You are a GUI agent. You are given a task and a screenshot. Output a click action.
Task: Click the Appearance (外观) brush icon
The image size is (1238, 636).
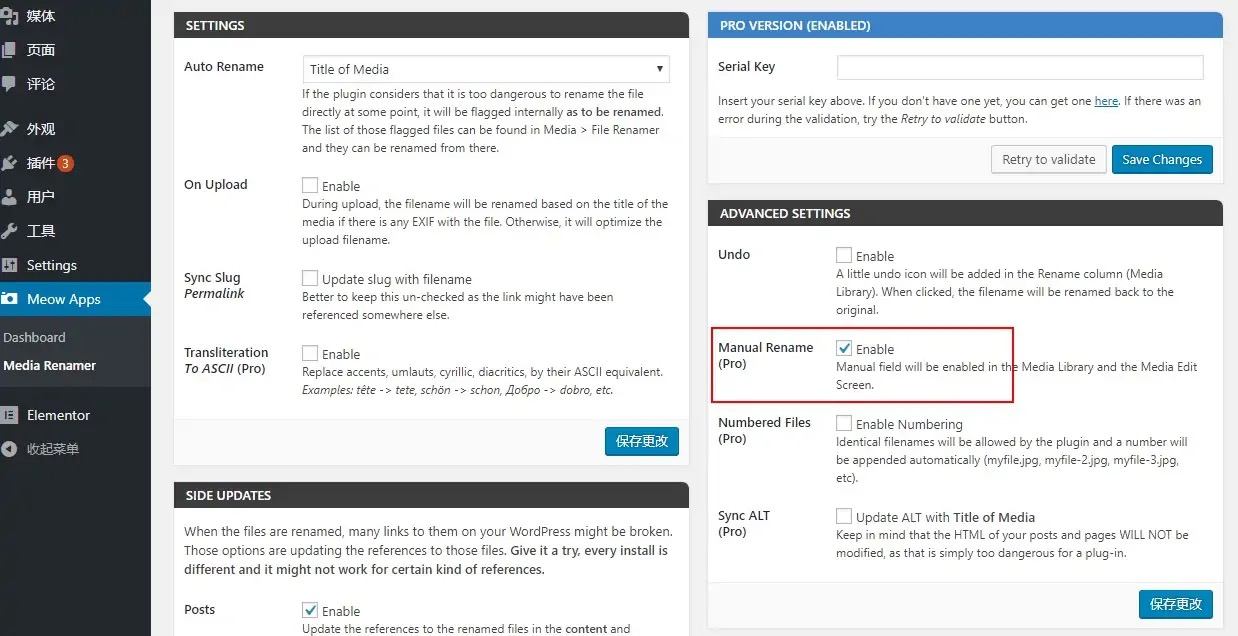9,129
